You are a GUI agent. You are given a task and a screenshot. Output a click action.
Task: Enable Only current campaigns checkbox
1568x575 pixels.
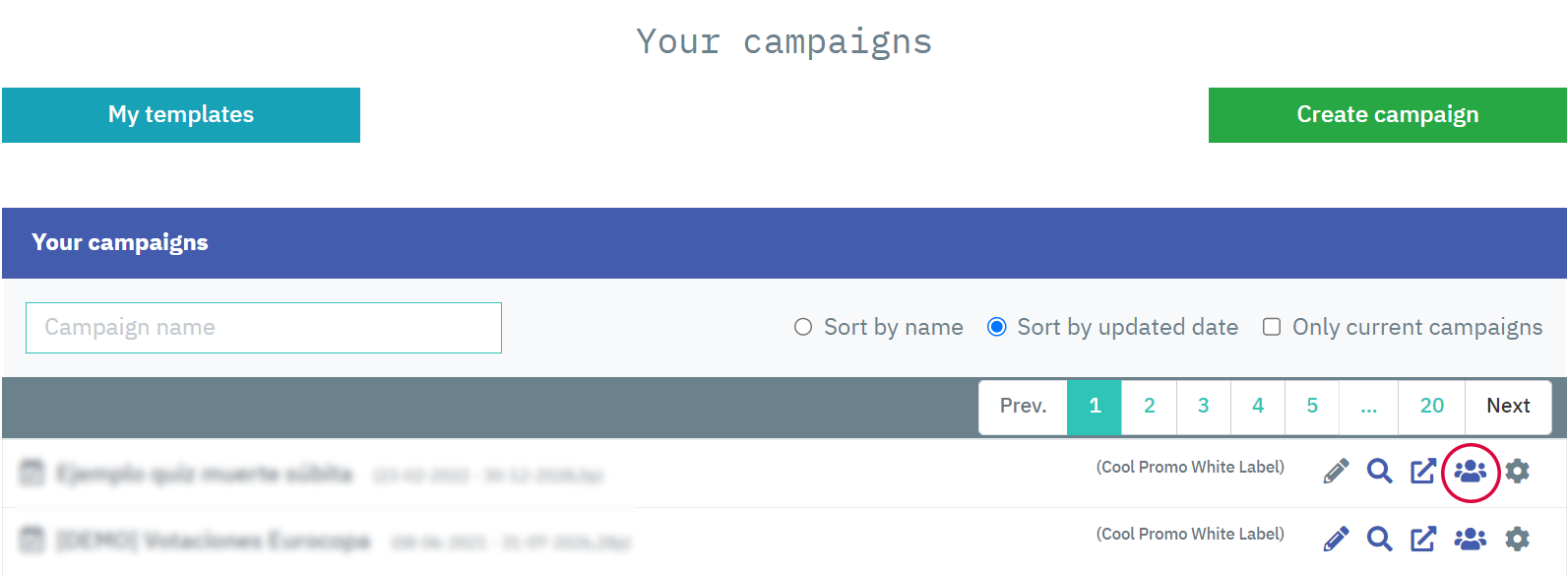(1272, 327)
